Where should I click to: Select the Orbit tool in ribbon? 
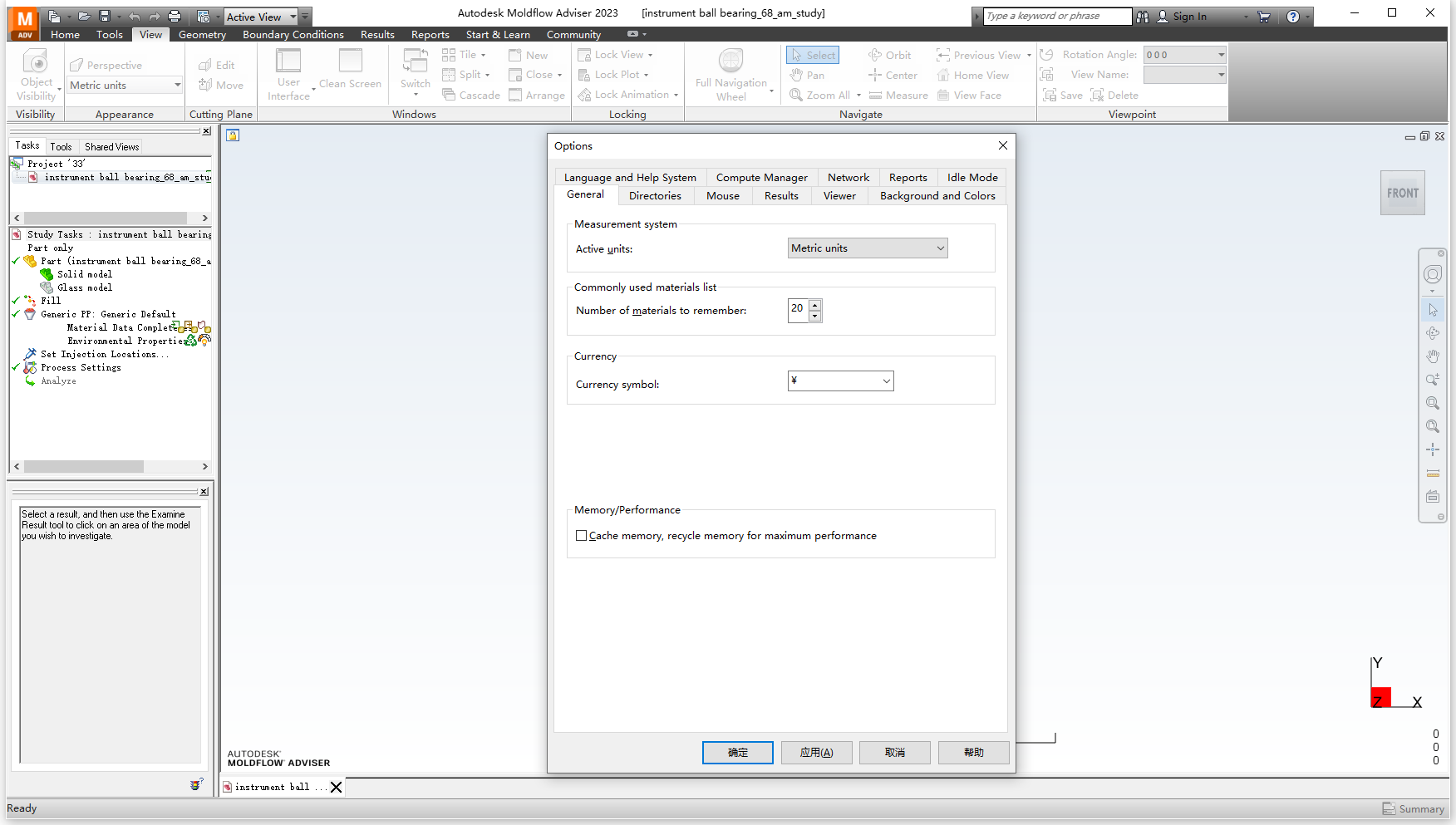click(x=890, y=55)
